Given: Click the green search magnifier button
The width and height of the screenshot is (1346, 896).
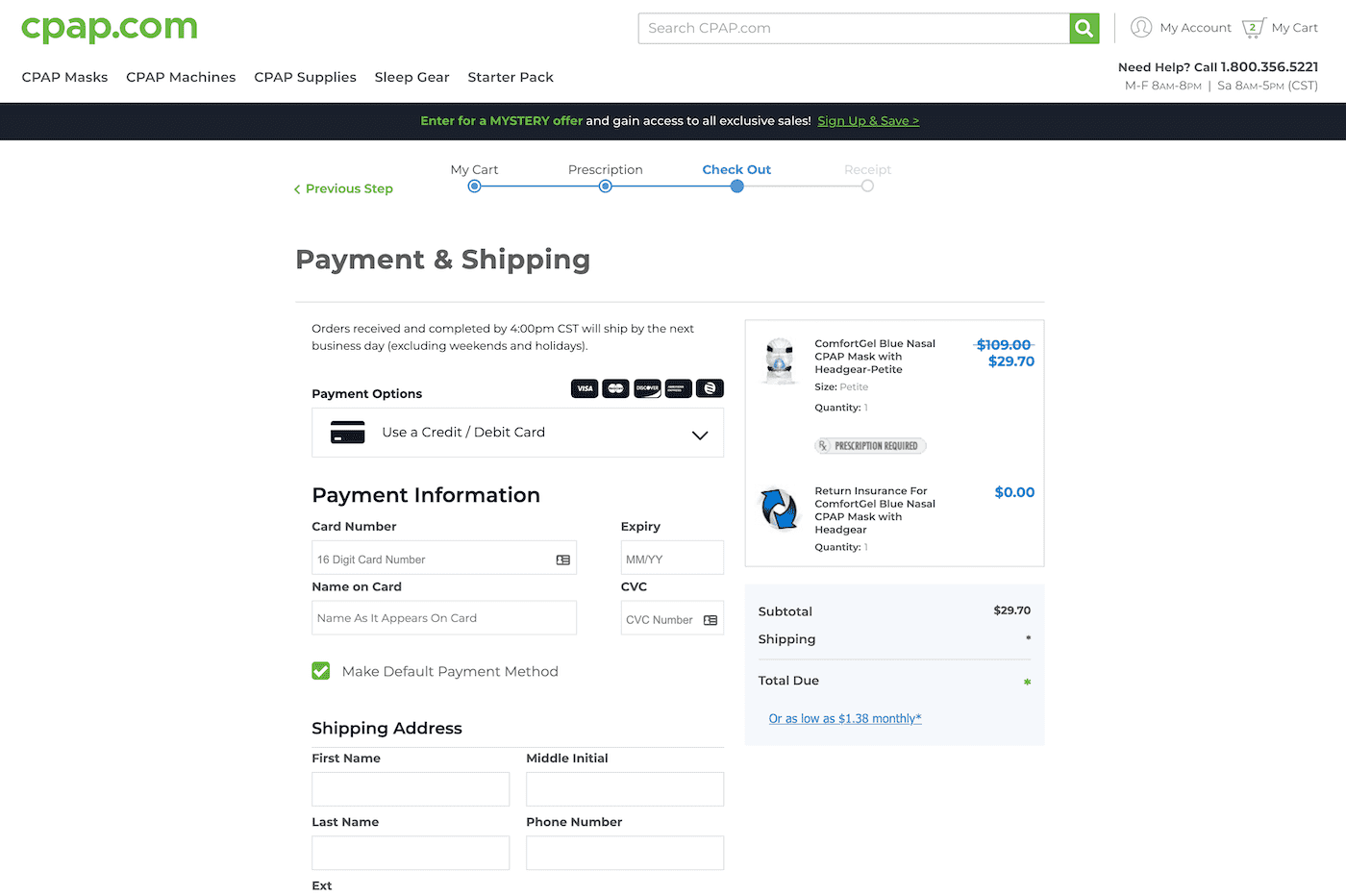Looking at the screenshot, I should (1084, 28).
